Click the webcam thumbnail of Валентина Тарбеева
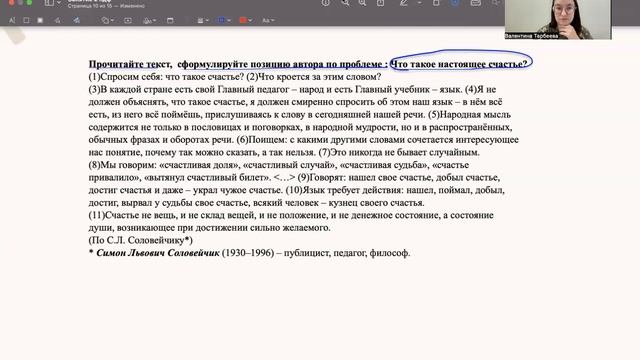Image resolution: width=640 pixels, height=360 pixels. pos(558,20)
